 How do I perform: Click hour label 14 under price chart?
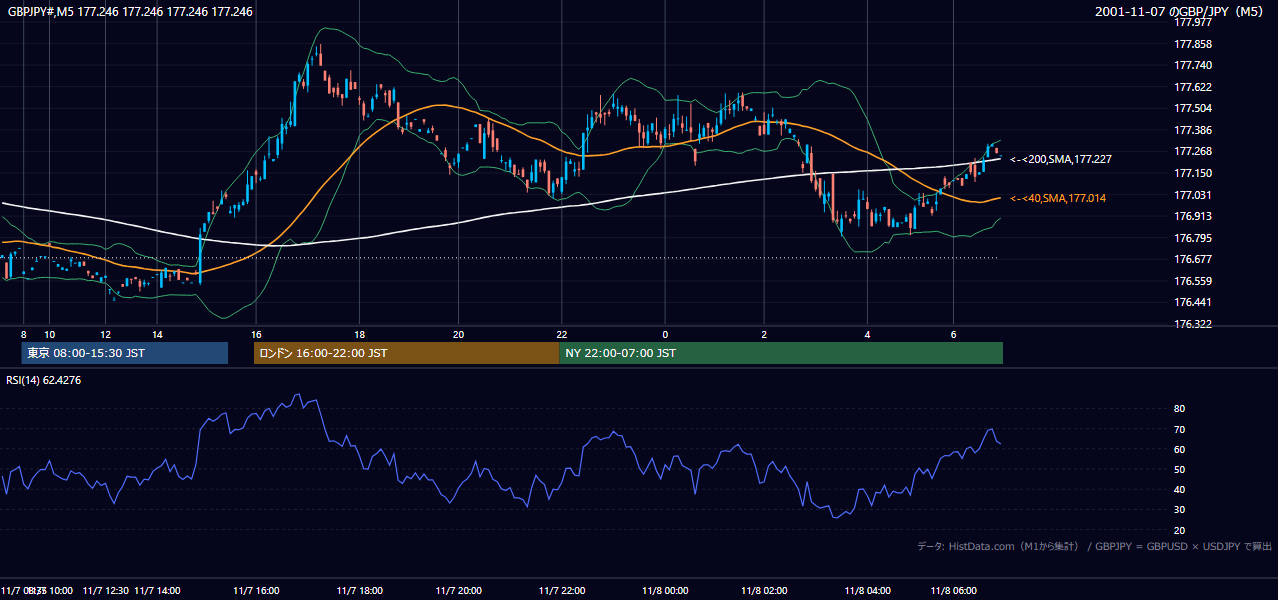pyautogui.click(x=157, y=334)
